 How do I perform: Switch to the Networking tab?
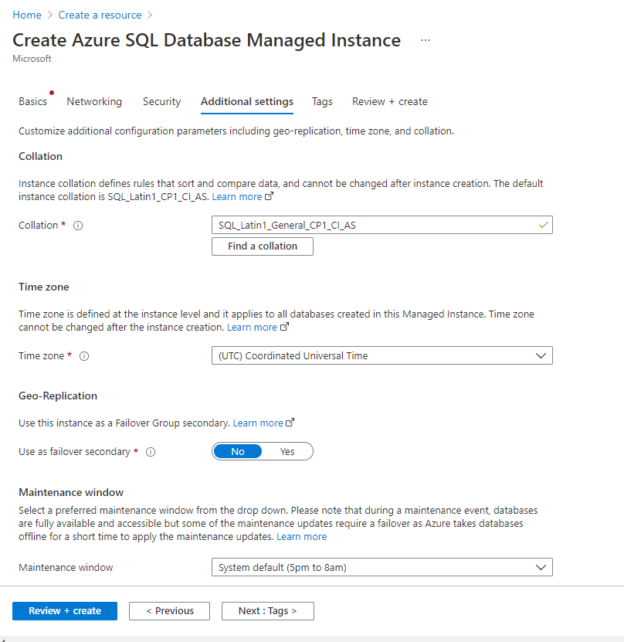point(94,102)
